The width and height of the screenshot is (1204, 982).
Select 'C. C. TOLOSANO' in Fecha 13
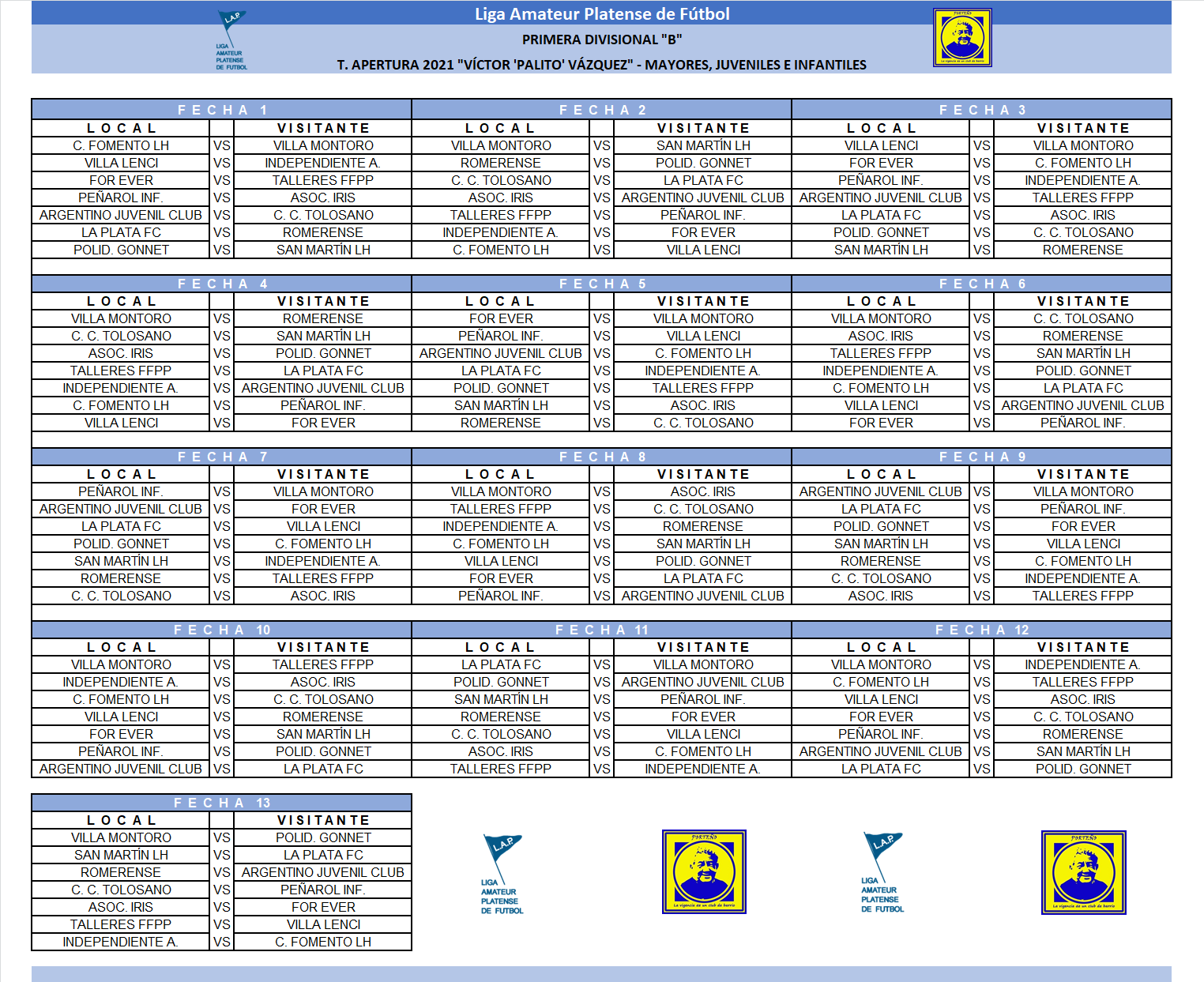(121, 890)
